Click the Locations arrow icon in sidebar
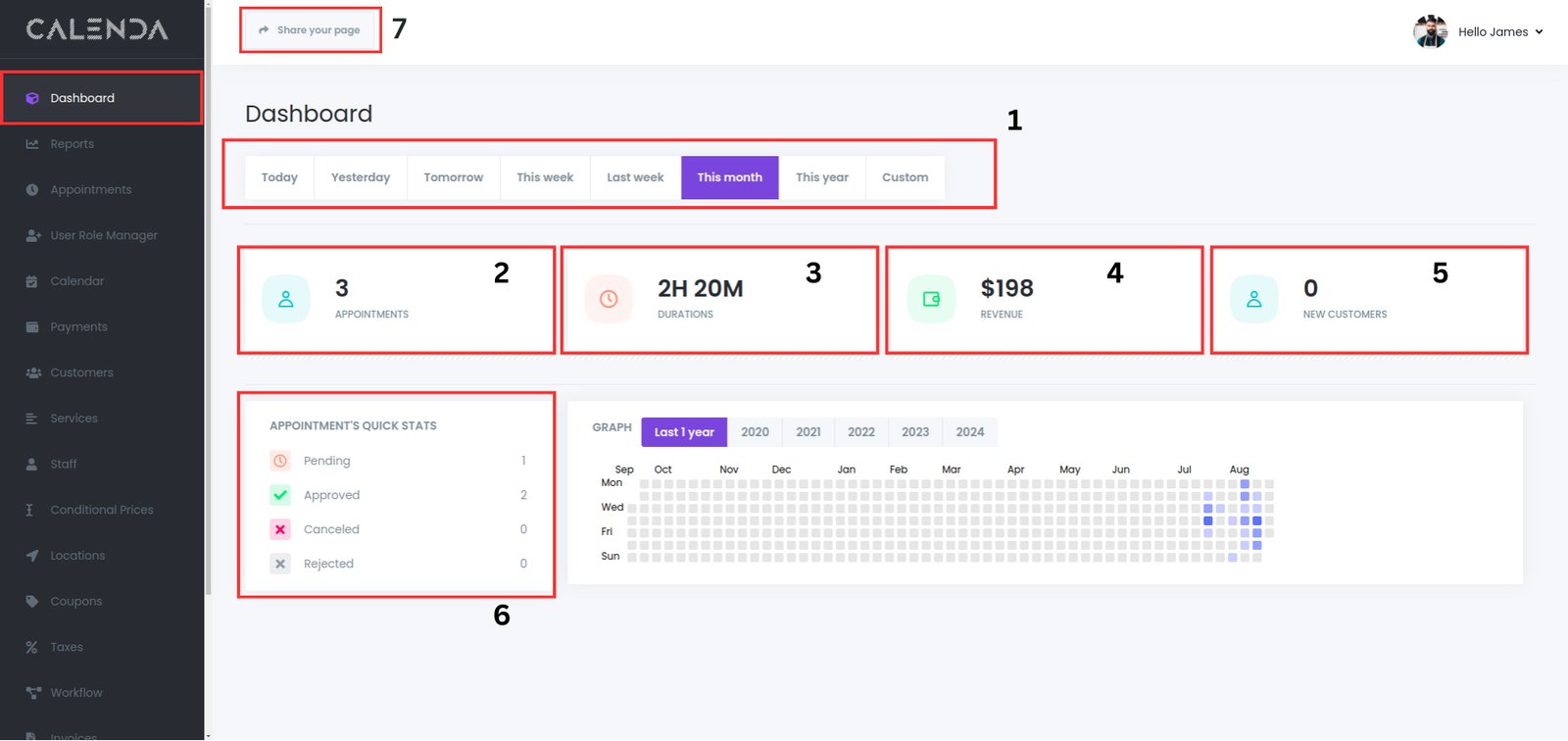This screenshot has height=741, width=1568. [32, 556]
